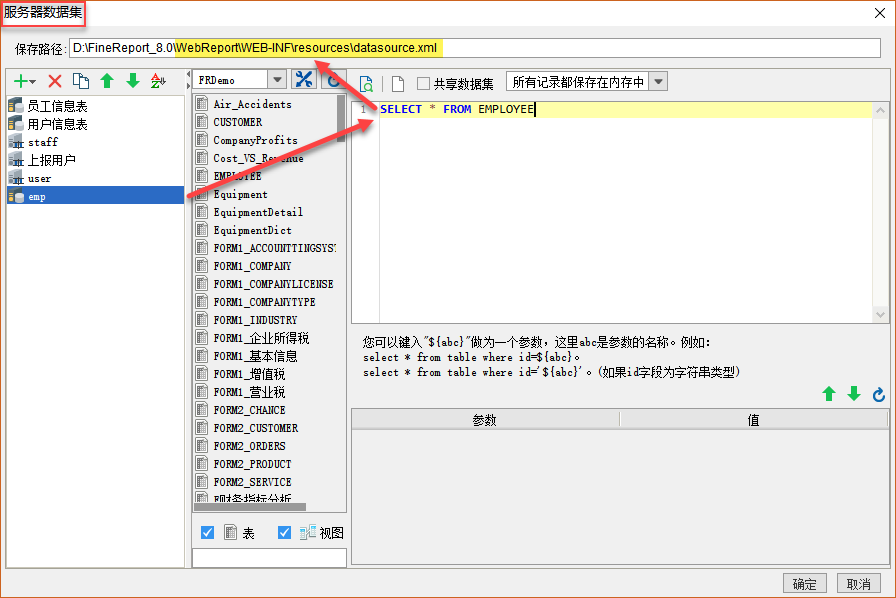Click the SQL editor scroll-down arrow
Viewport: 896px width, 598px height.
(x=880, y=314)
